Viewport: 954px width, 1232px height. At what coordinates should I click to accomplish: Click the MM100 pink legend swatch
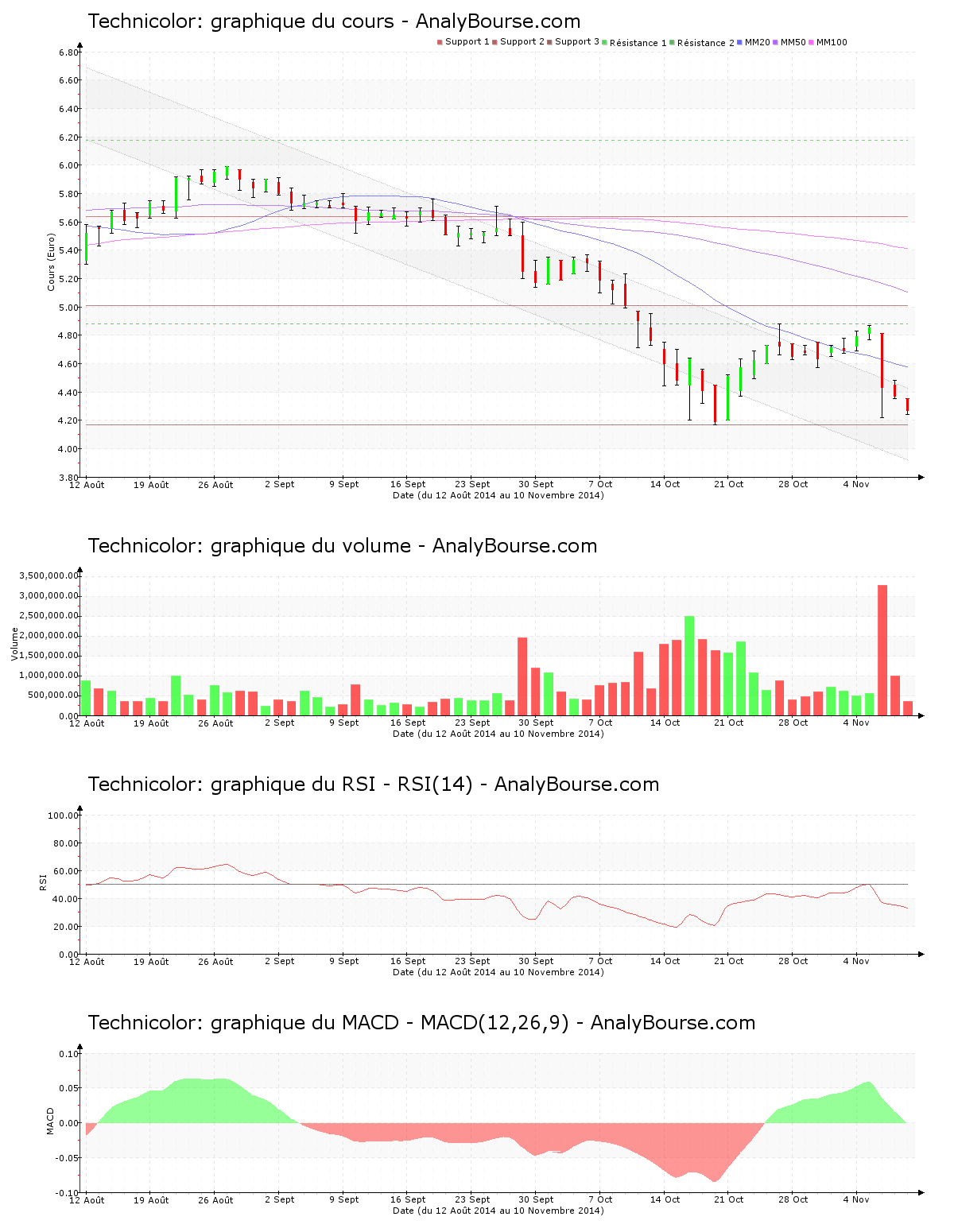[812, 42]
